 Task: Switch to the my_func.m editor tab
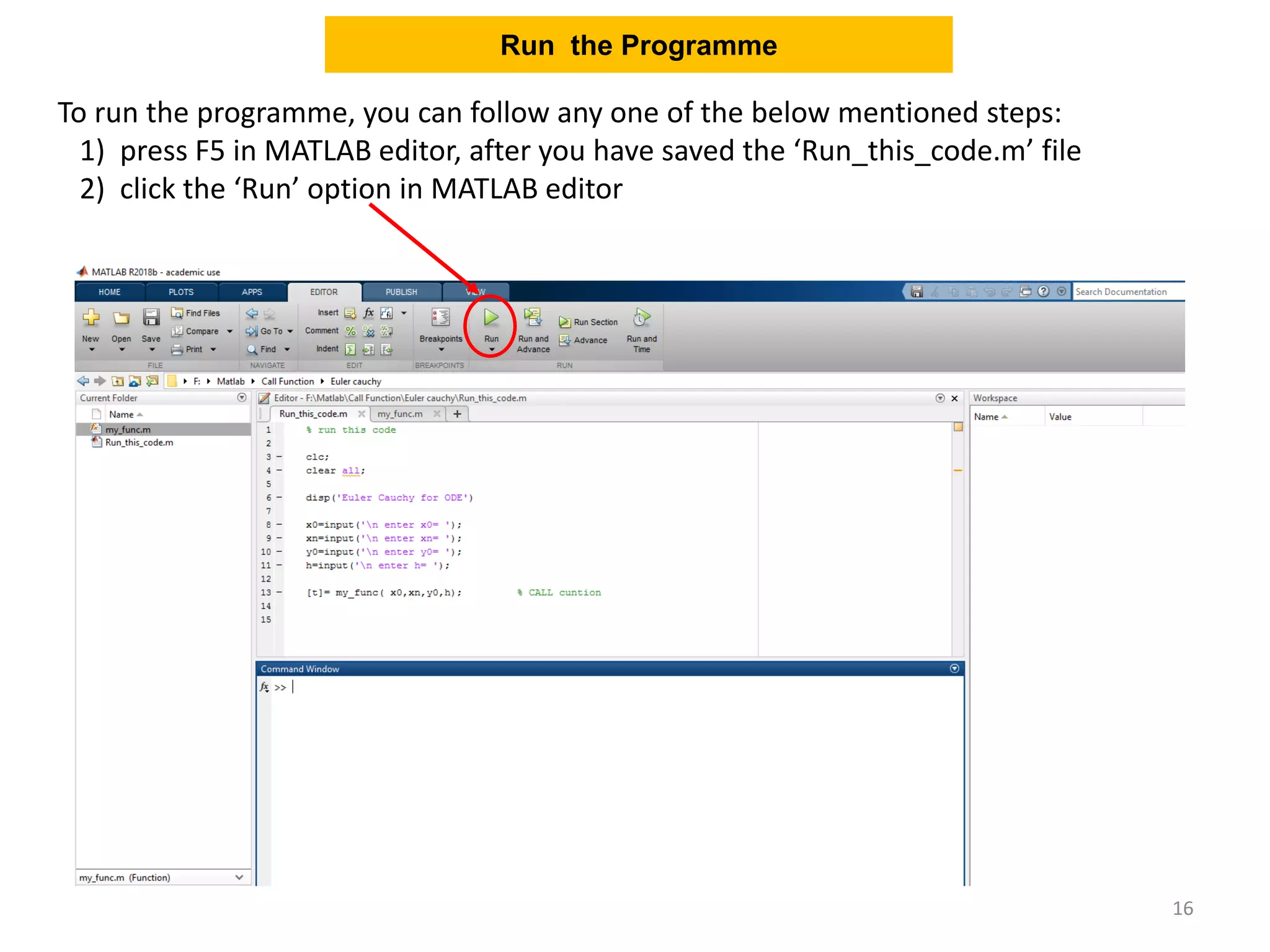[400, 414]
